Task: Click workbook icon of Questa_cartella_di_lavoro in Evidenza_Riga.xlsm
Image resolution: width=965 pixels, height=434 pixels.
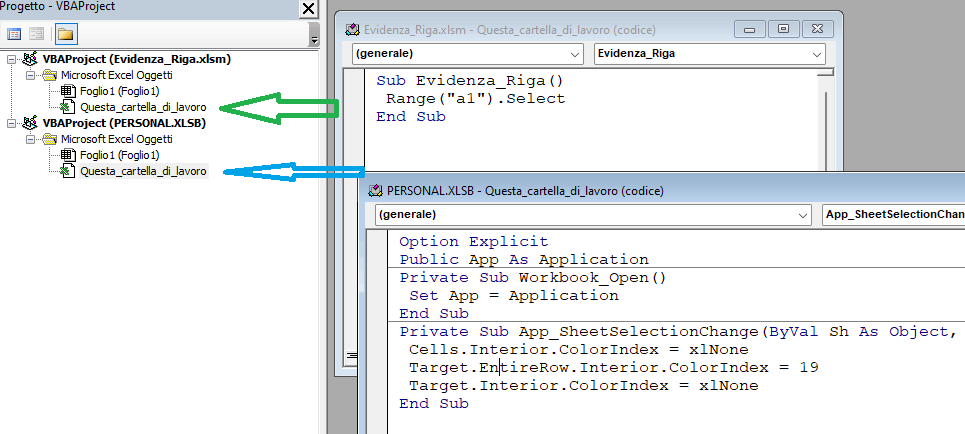Action: pyautogui.click(x=67, y=107)
